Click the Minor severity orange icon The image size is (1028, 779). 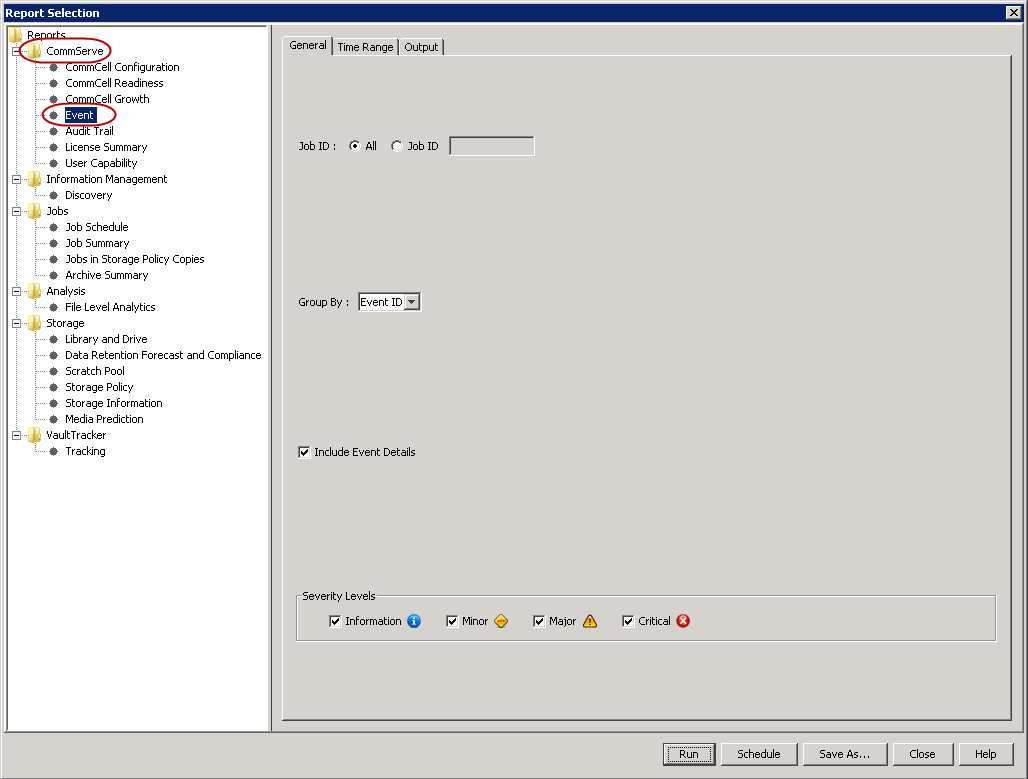(x=501, y=621)
